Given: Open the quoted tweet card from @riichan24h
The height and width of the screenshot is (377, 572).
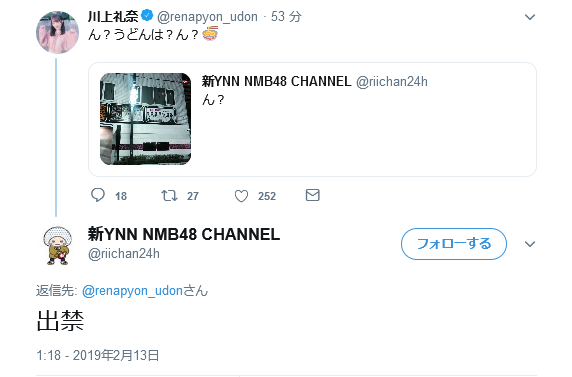Looking at the screenshot, I should pos(312,119).
